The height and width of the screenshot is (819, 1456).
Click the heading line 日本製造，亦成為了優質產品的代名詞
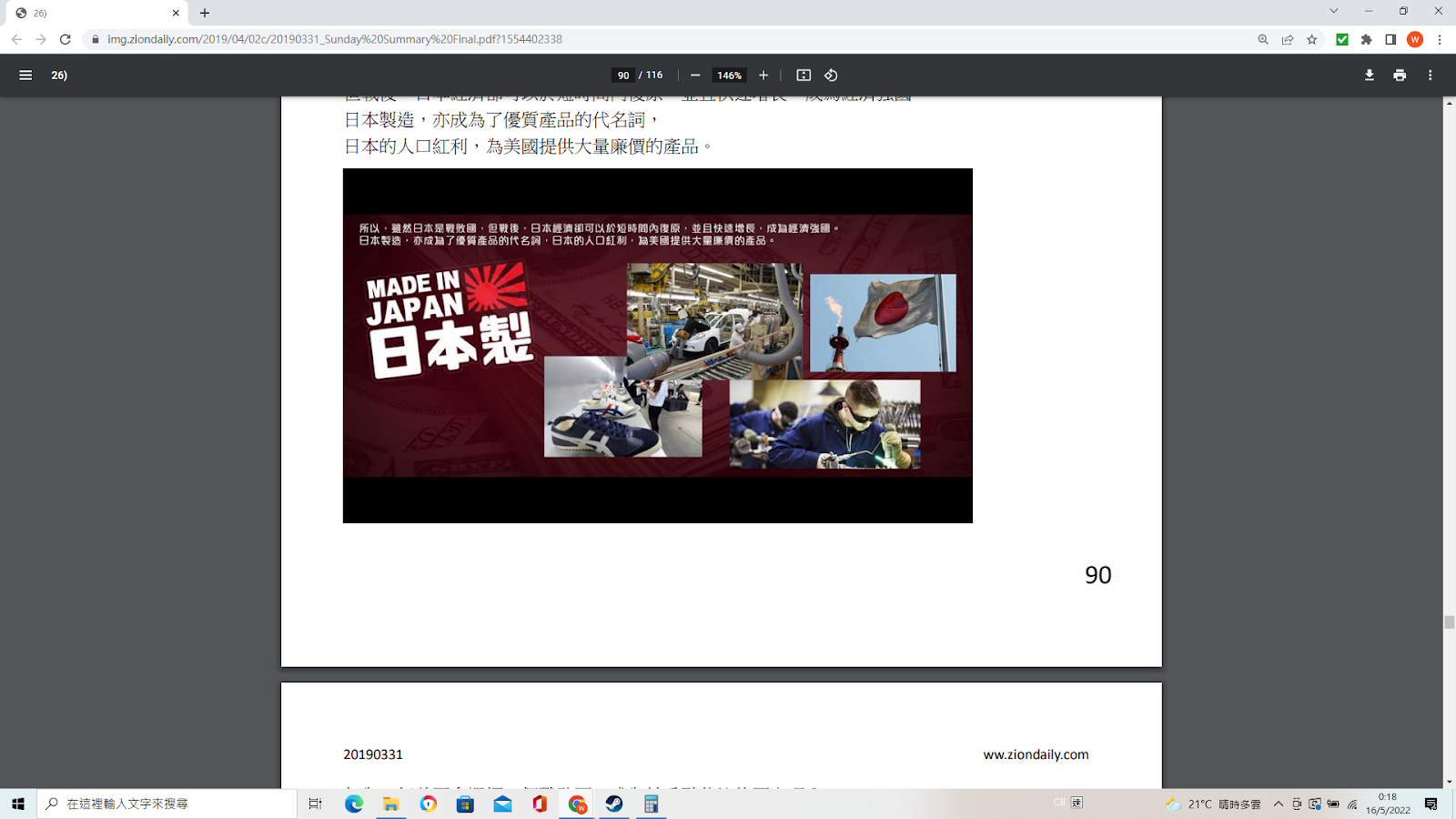coord(501,120)
